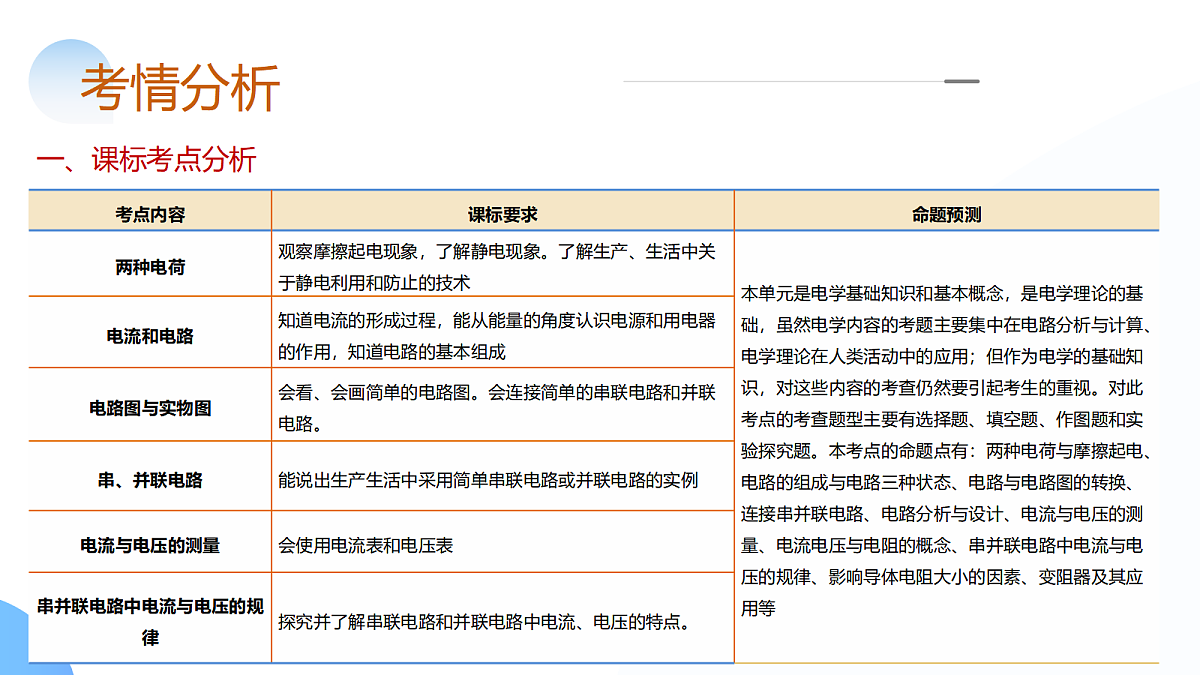The width and height of the screenshot is (1200, 675).
Task: Click the 电流和电路 row label
Action: click(150, 336)
